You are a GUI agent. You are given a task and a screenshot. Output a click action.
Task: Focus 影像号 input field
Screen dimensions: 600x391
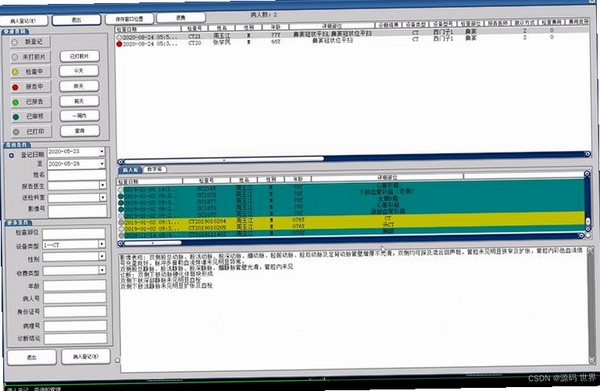pyautogui.click(x=77, y=210)
